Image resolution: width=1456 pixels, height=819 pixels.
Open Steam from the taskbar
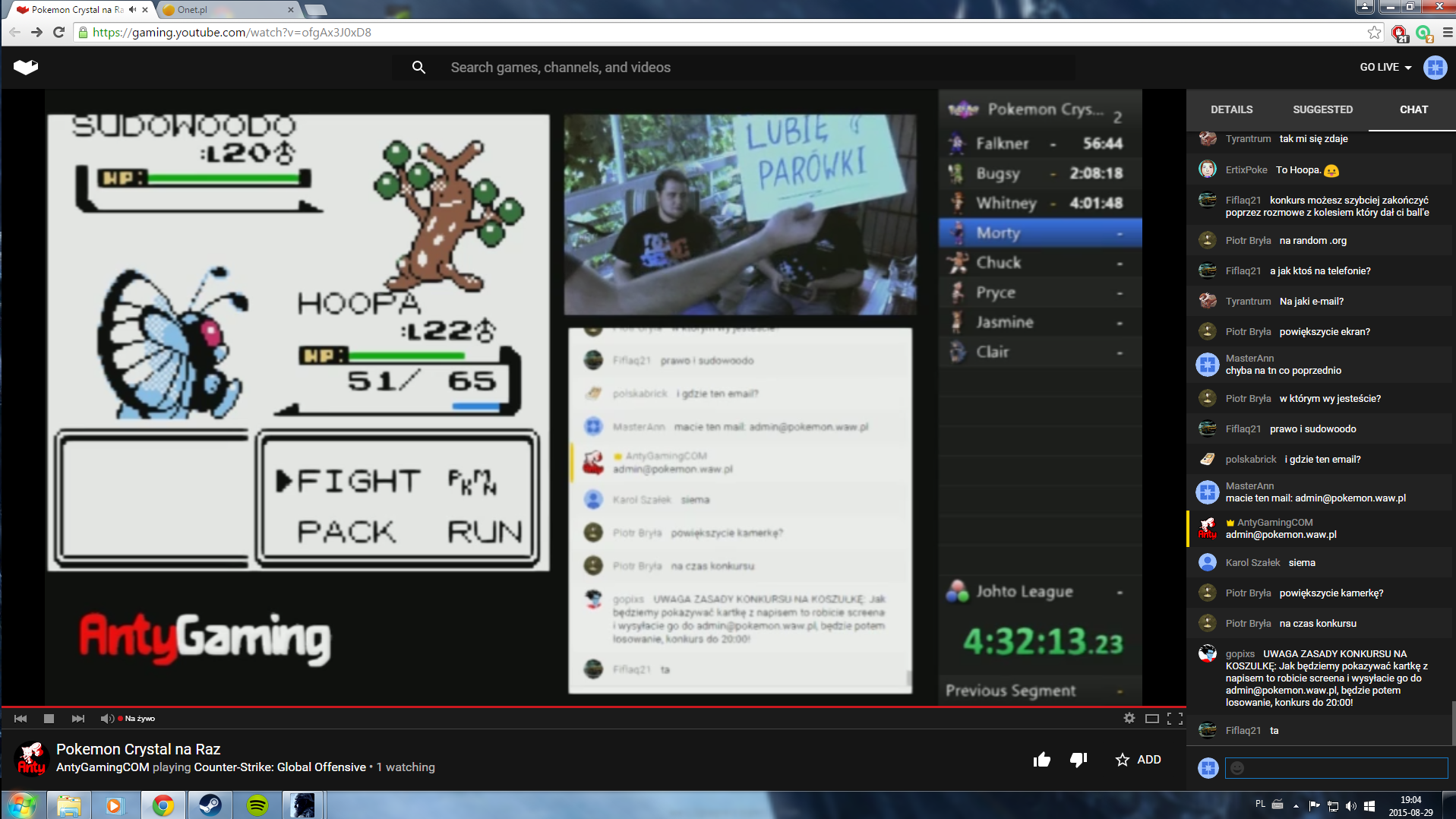(210, 805)
